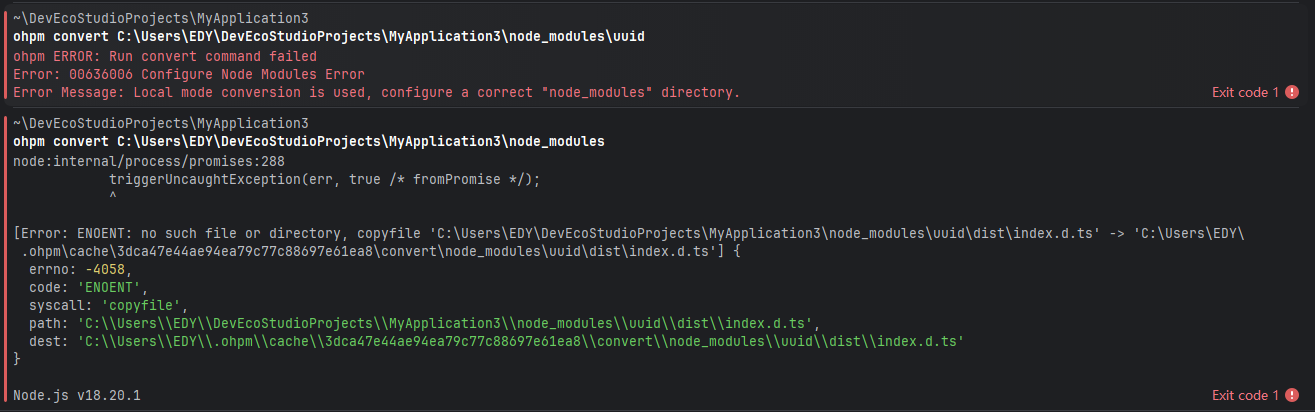Click the working directory path above the second command
The width and height of the screenshot is (1315, 412).
tap(161, 124)
